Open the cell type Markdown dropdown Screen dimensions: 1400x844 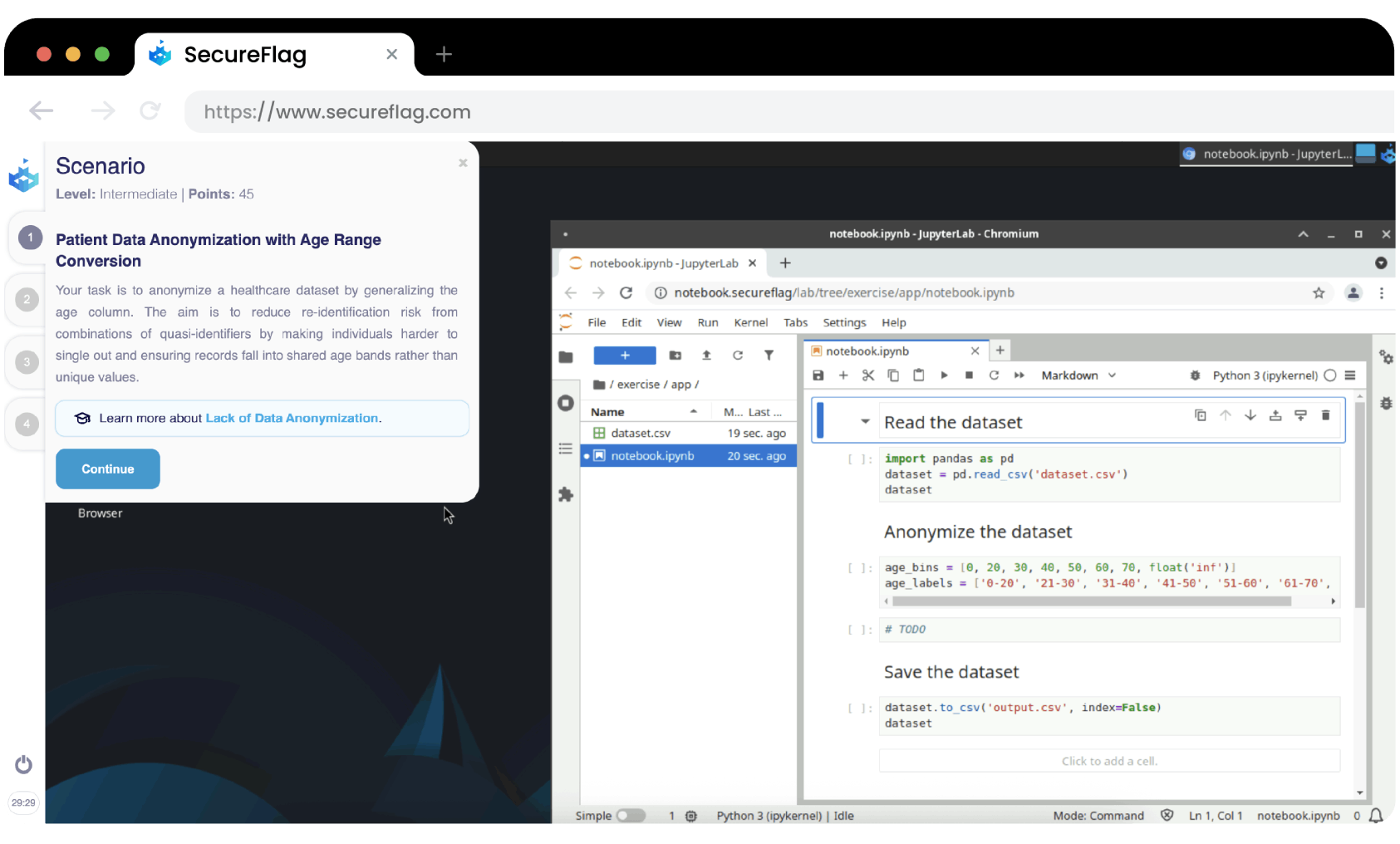click(x=1078, y=375)
